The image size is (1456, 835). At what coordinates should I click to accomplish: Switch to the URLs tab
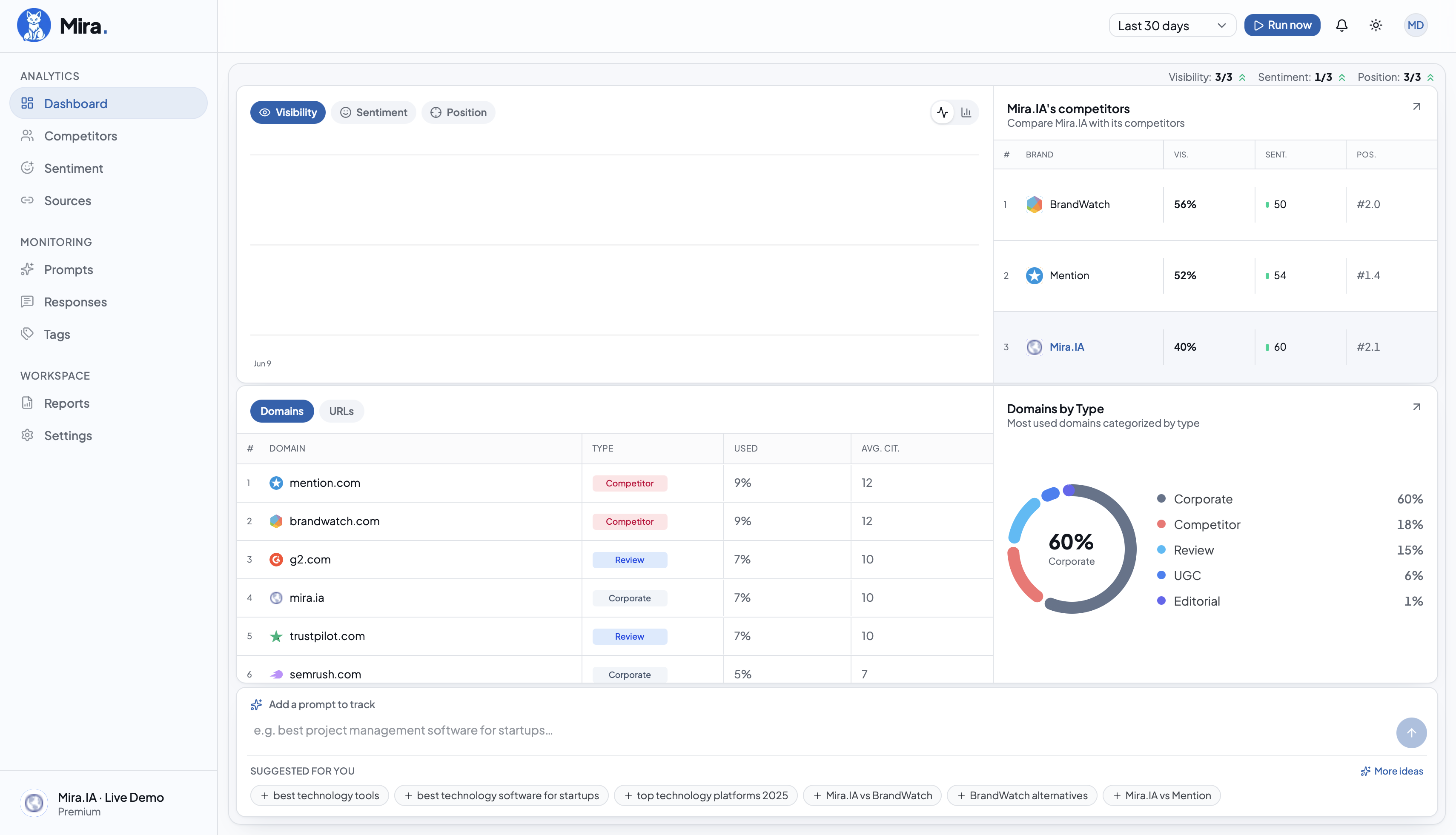(341, 411)
